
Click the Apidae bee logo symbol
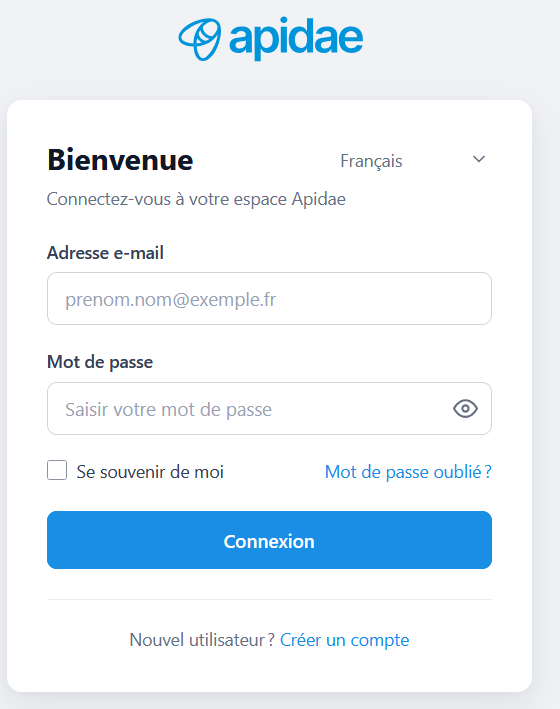point(200,39)
